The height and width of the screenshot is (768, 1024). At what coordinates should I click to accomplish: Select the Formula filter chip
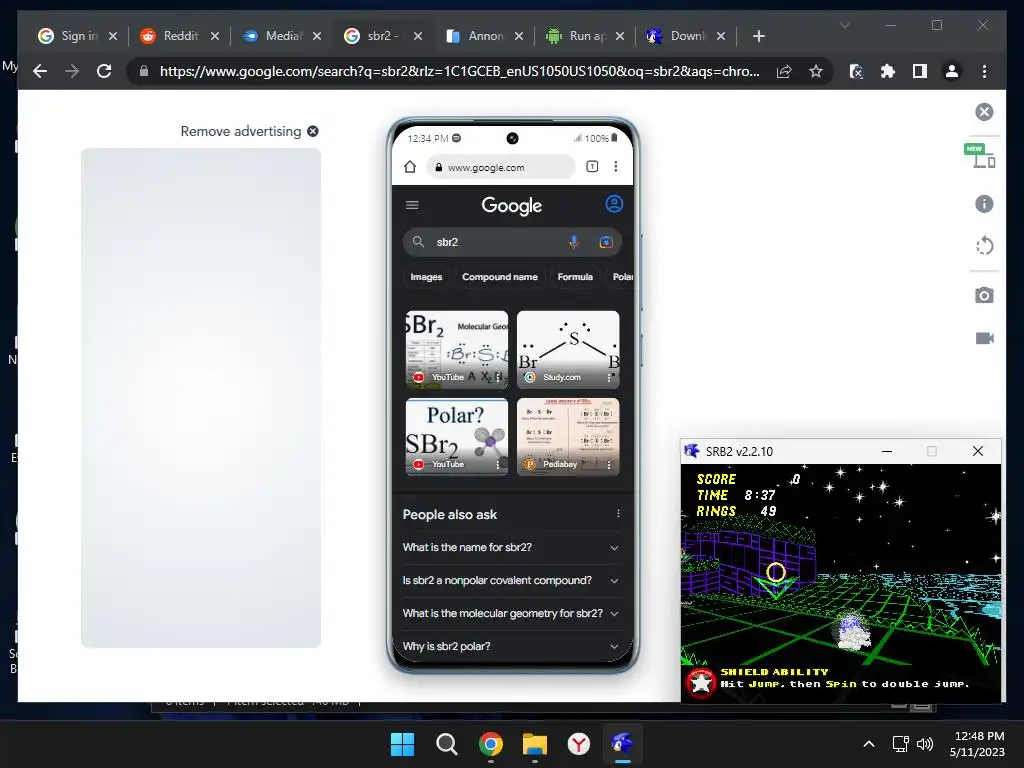coord(575,277)
